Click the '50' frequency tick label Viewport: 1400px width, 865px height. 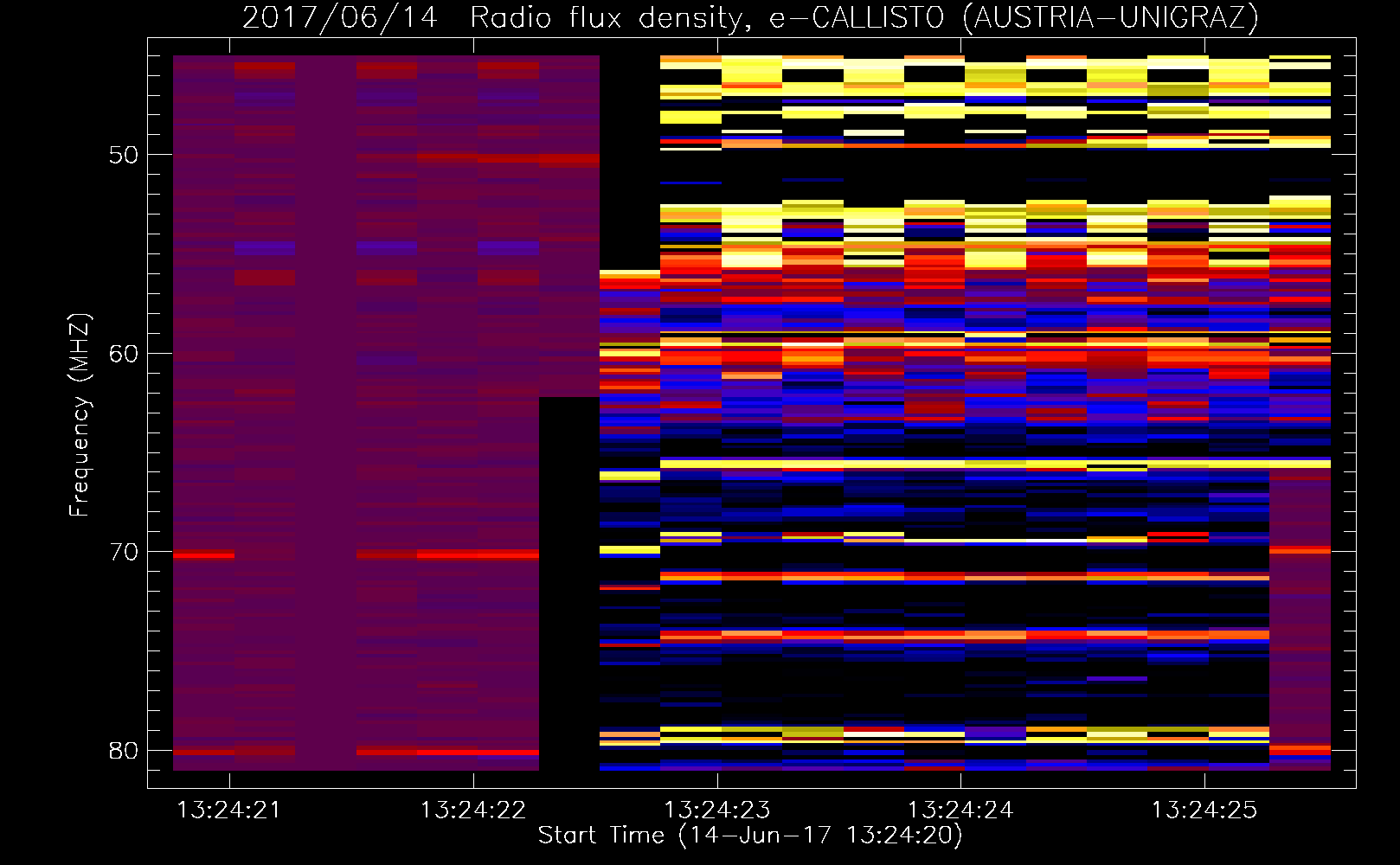pos(124,155)
